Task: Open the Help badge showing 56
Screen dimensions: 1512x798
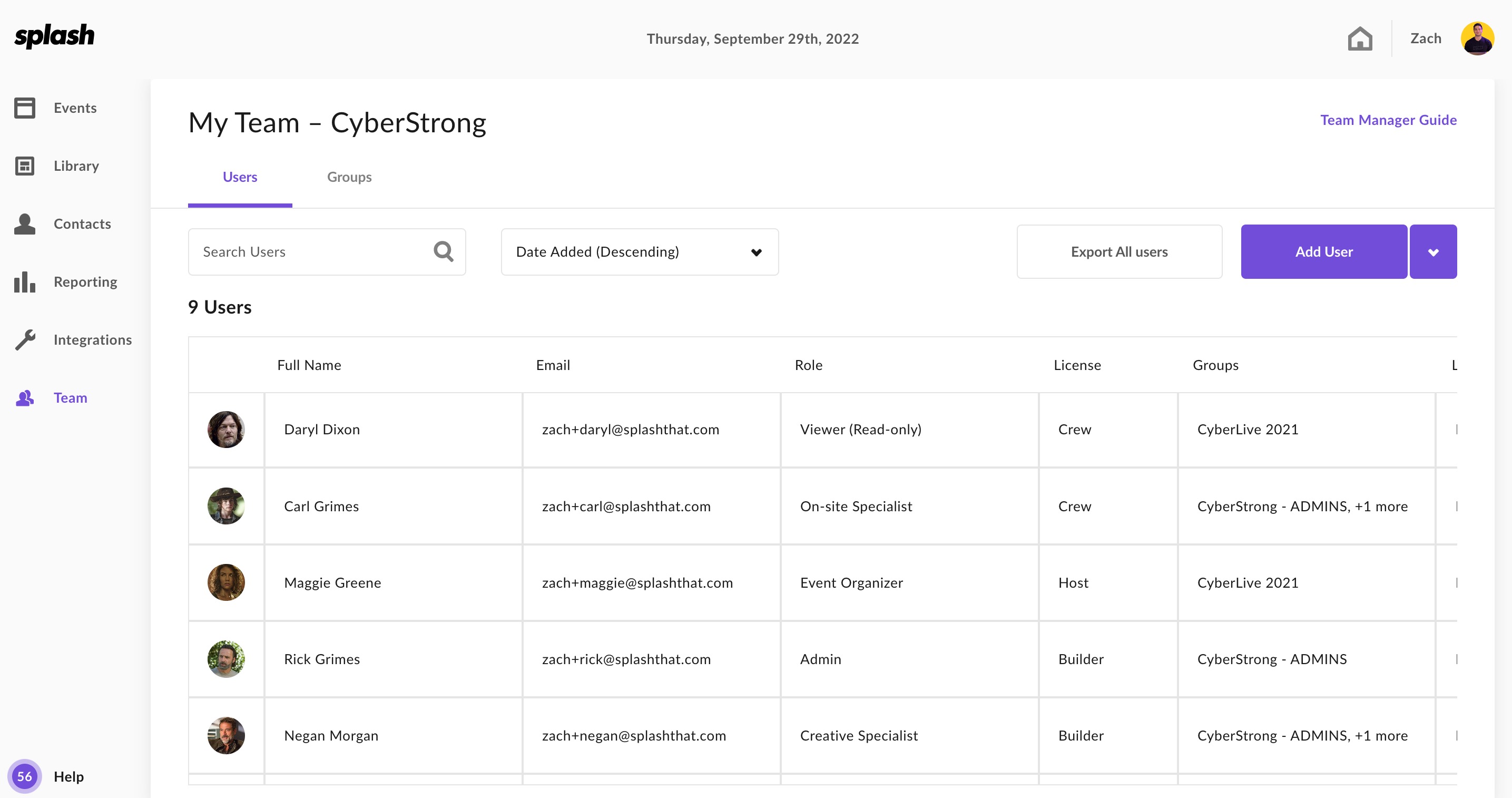Action: click(25, 776)
